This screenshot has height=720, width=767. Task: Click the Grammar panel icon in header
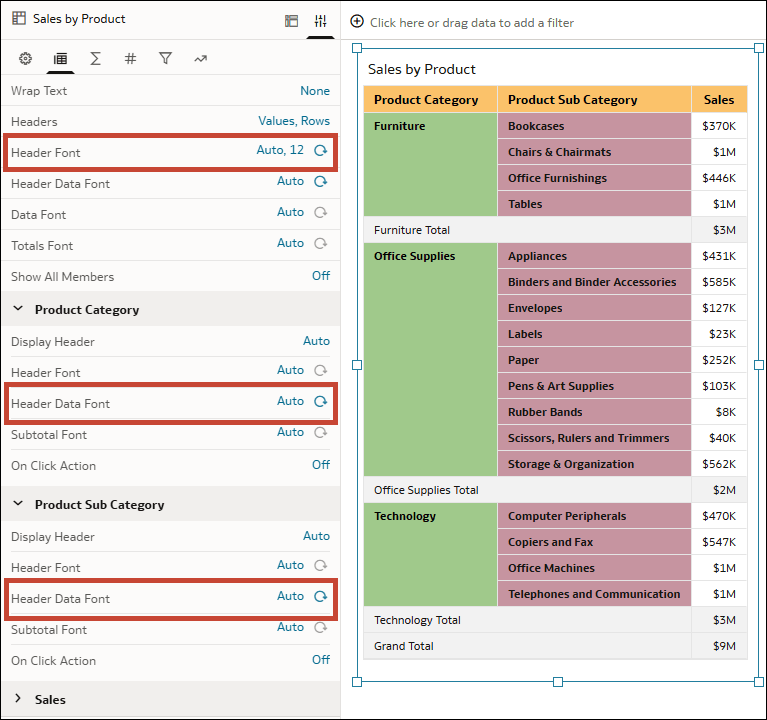291,20
